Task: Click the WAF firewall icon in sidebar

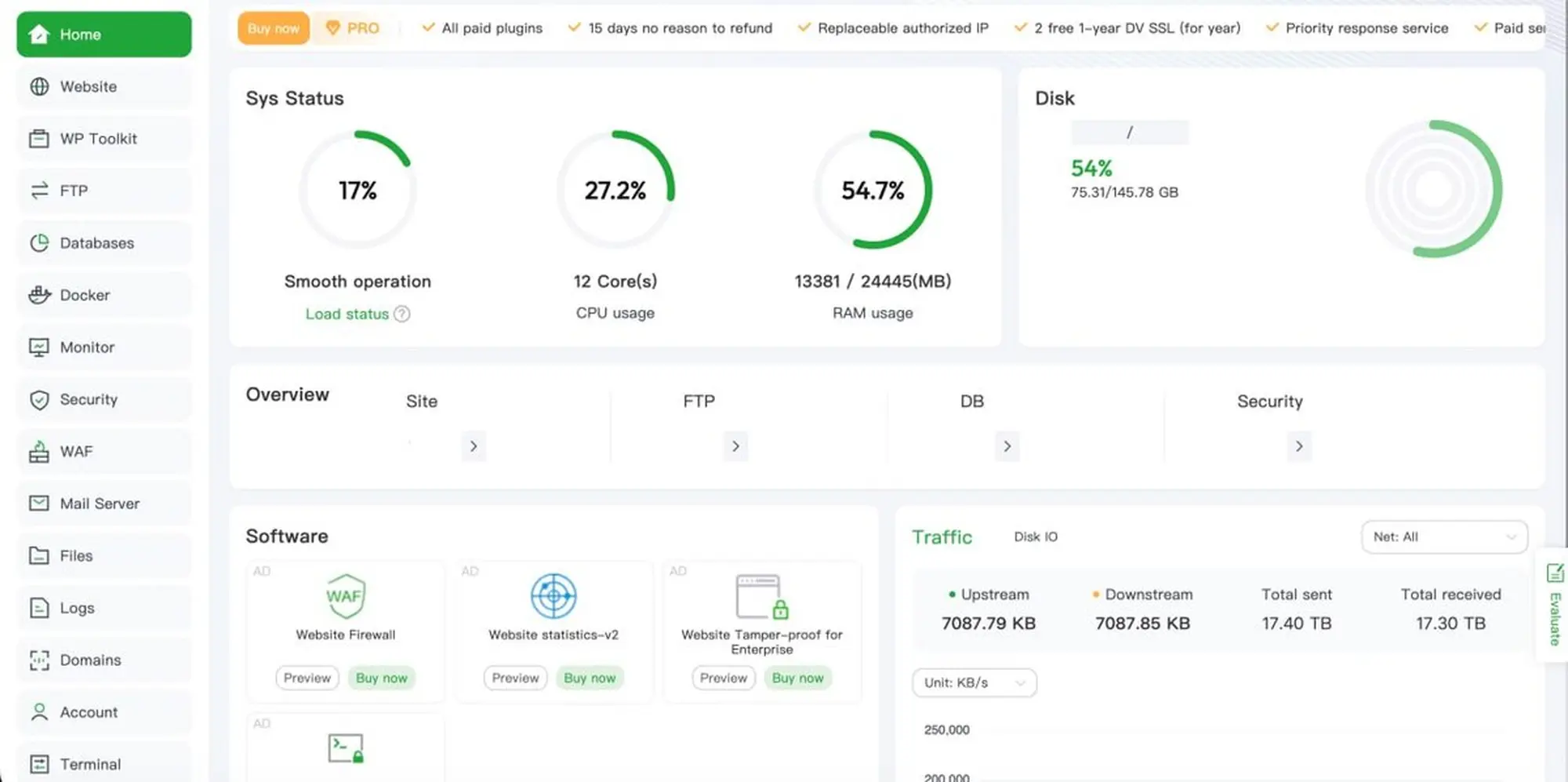Action: coord(39,452)
